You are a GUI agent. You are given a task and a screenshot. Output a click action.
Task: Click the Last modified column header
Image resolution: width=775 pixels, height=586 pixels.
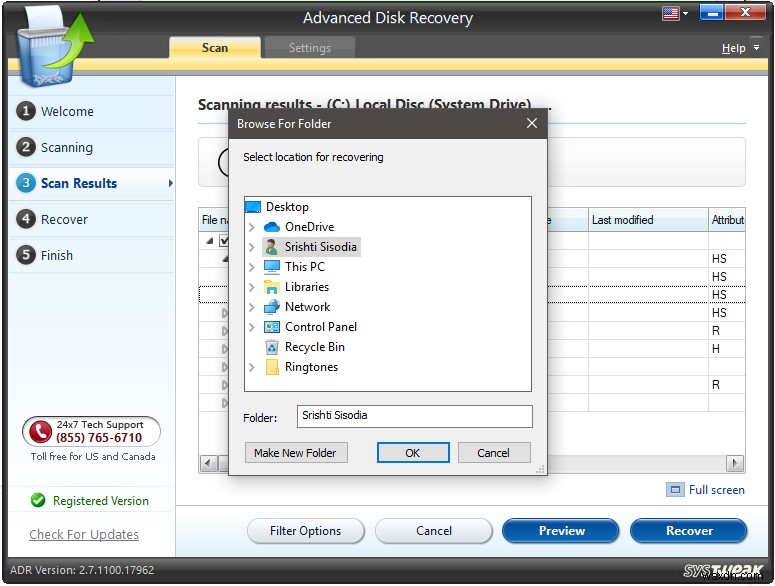tap(648, 220)
